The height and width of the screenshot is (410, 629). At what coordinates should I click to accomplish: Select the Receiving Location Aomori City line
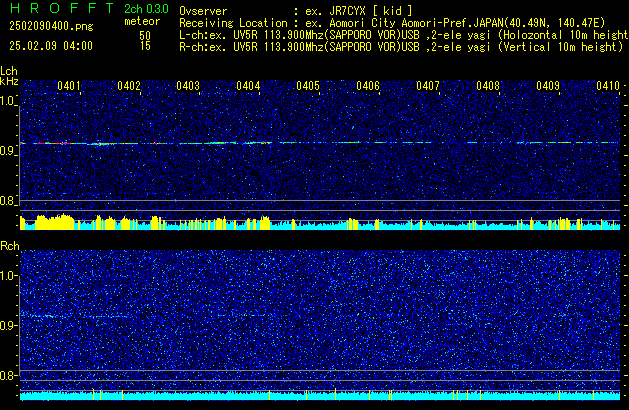point(392,23)
